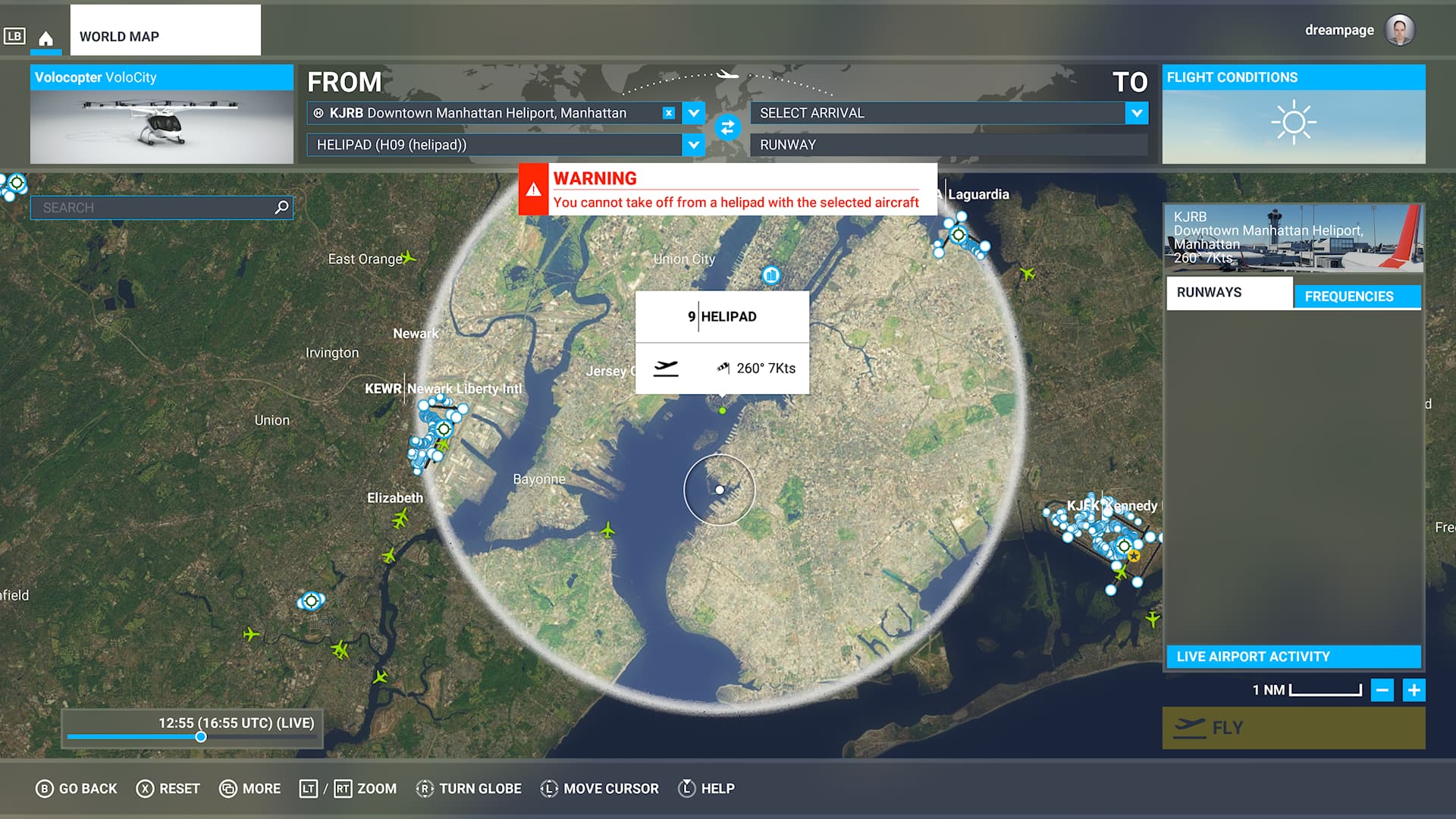Click the dreampage profile avatar

click(x=1399, y=30)
